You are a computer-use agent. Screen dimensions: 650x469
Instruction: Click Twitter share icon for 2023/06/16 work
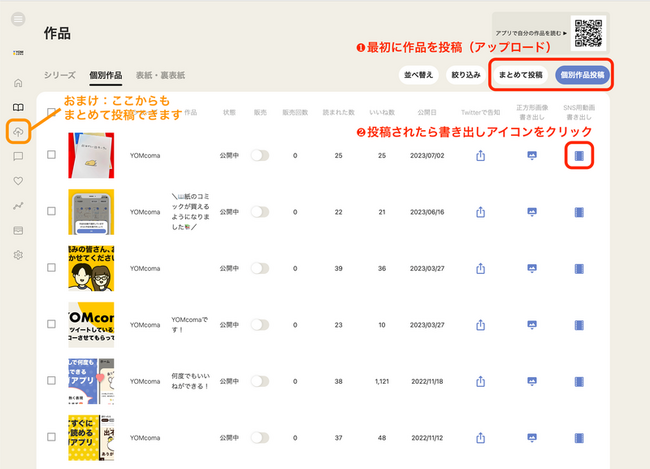coord(480,212)
